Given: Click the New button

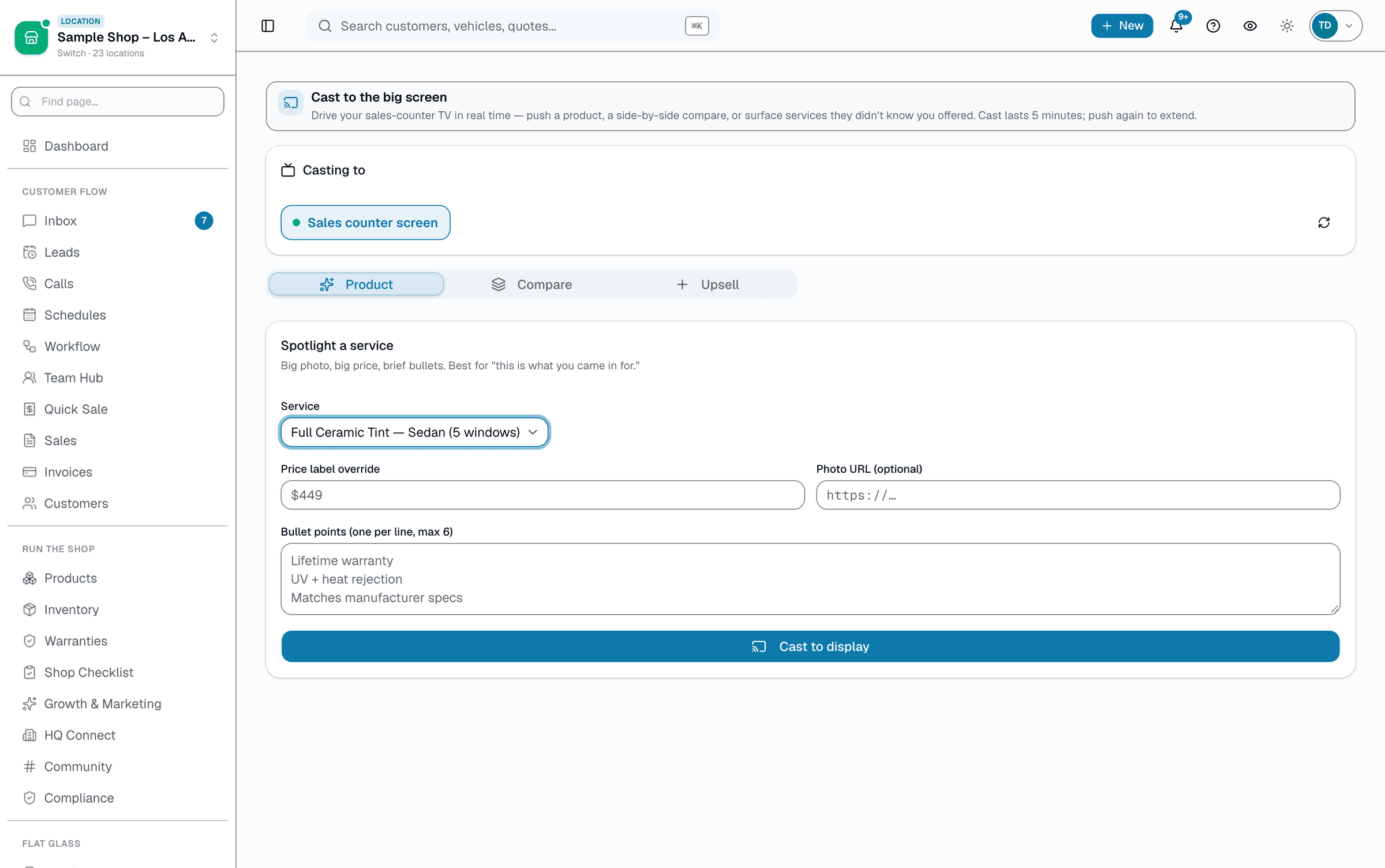Looking at the screenshot, I should [1122, 26].
